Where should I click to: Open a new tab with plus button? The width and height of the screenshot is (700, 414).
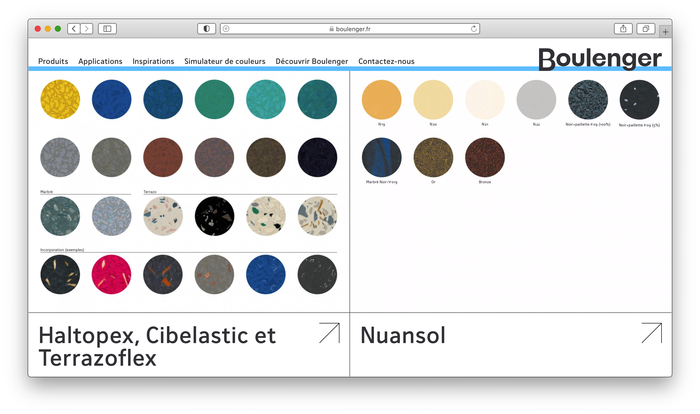coord(665,31)
